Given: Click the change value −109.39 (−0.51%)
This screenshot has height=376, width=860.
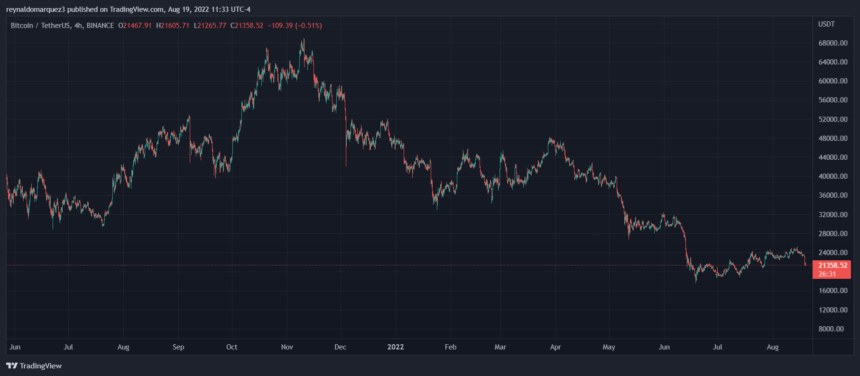Looking at the screenshot, I should tap(295, 25).
